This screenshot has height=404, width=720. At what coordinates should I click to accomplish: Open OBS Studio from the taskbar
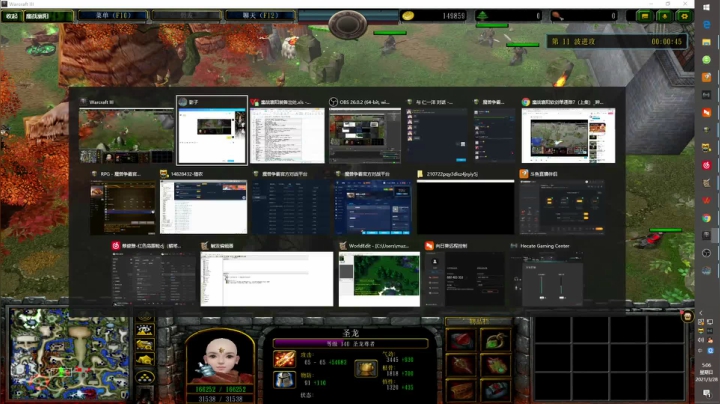(707, 253)
